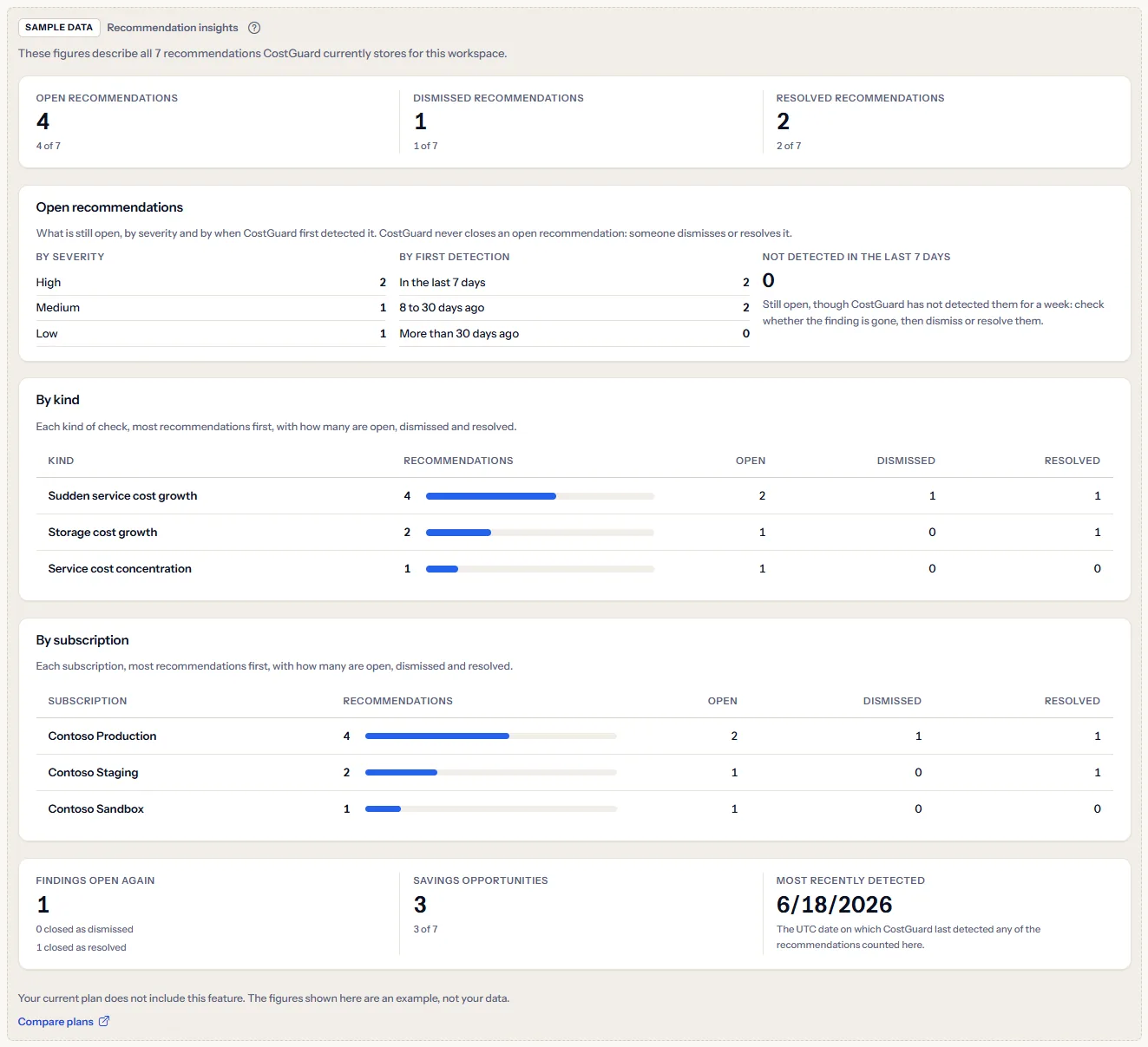Click the SUBSCRIPTION column header
This screenshot has width=1148, height=1047.
coord(88,701)
